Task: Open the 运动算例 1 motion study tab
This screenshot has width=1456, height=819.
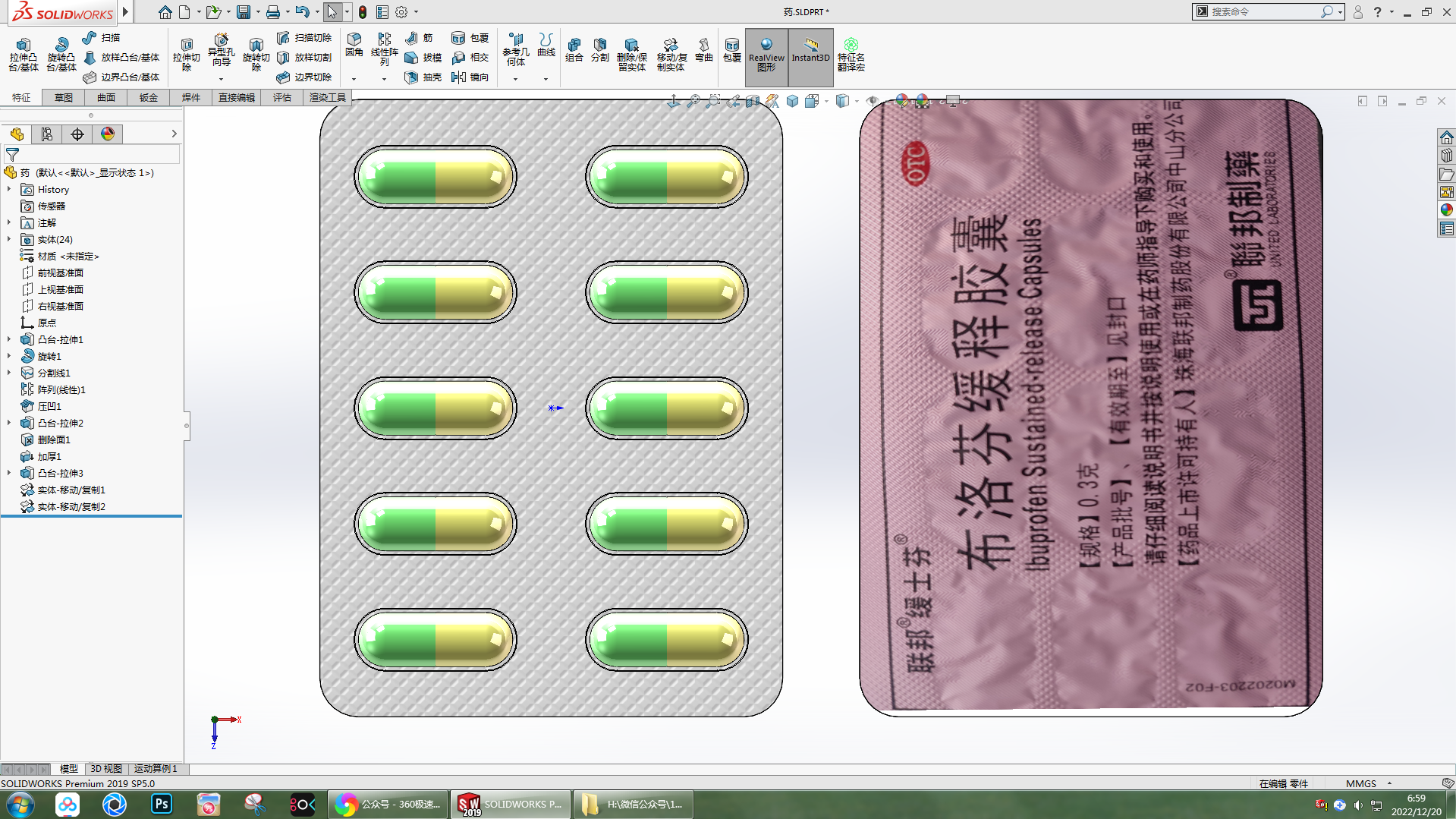Action: point(156,769)
